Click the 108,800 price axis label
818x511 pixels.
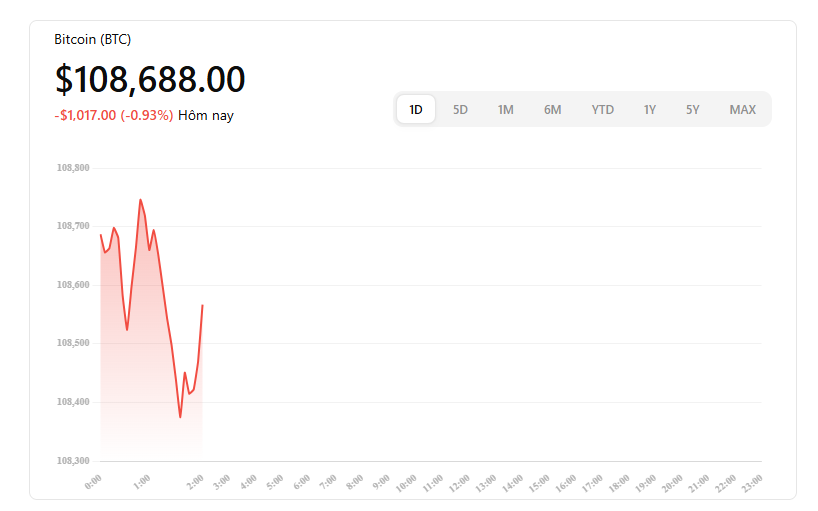pos(73,168)
